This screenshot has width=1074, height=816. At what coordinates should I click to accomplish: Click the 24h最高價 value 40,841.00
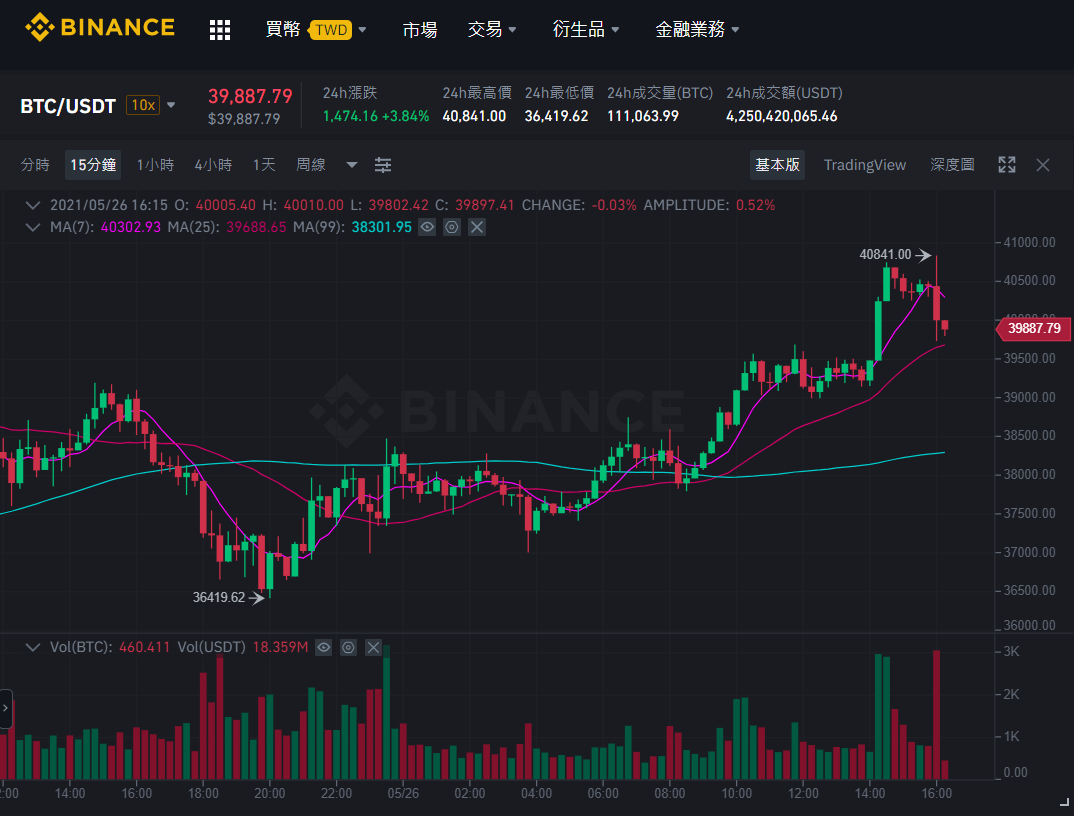[x=474, y=116]
